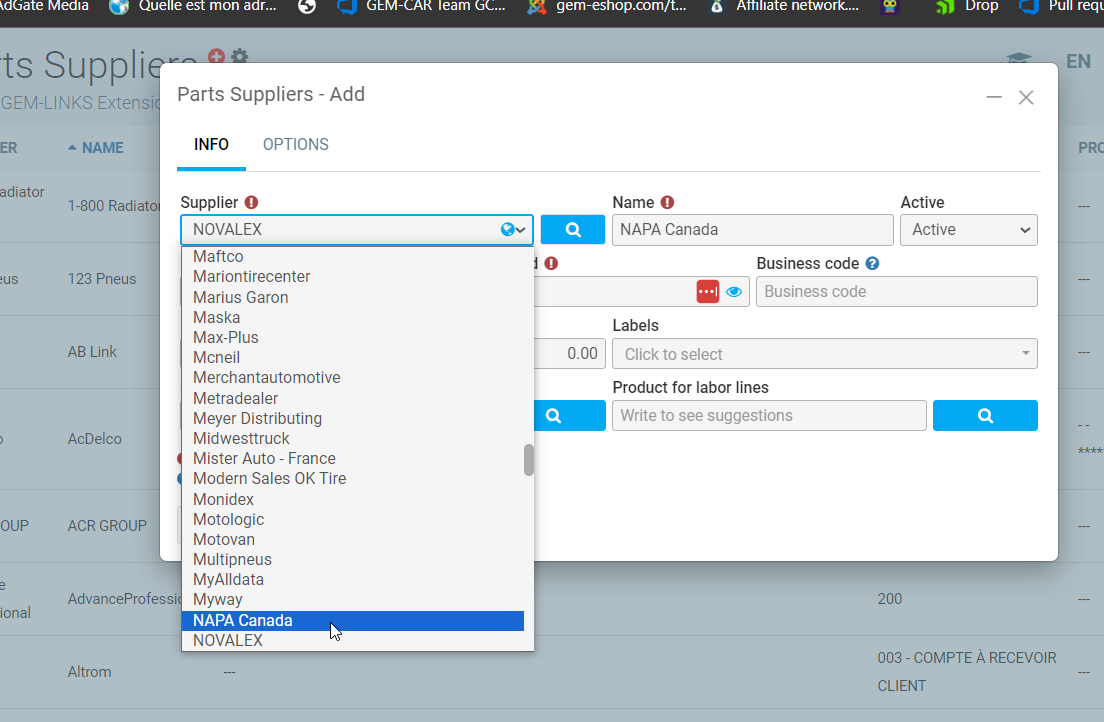Click the red add supplier plus icon
This screenshot has height=722, width=1104.
pyautogui.click(x=216, y=58)
